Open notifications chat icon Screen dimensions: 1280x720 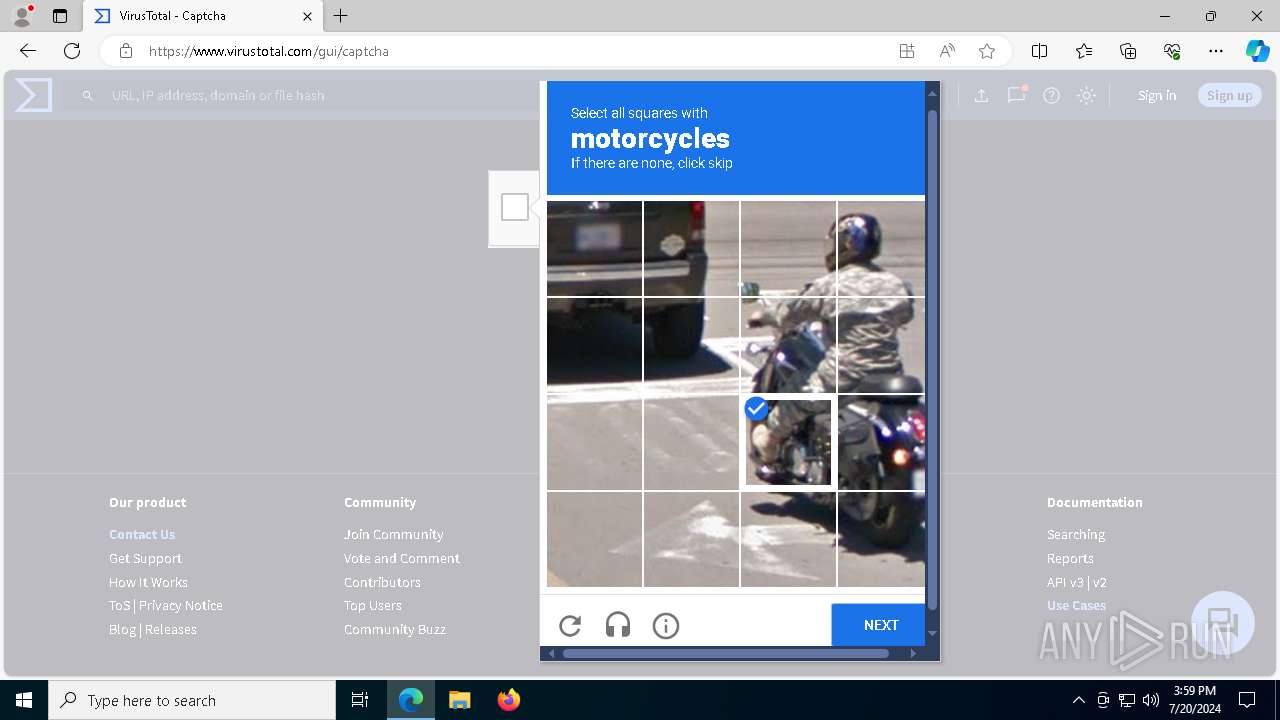[x=1016, y=95]
